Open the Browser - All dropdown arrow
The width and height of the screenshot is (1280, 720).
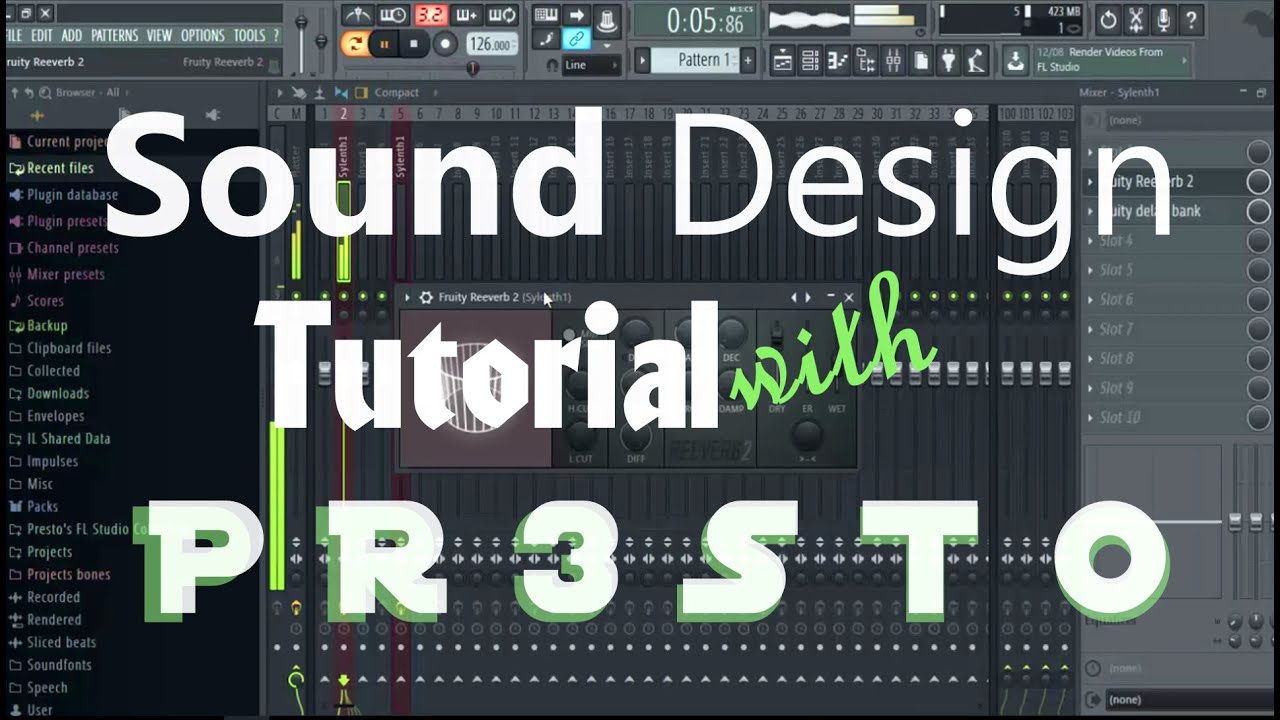point(126,92)
